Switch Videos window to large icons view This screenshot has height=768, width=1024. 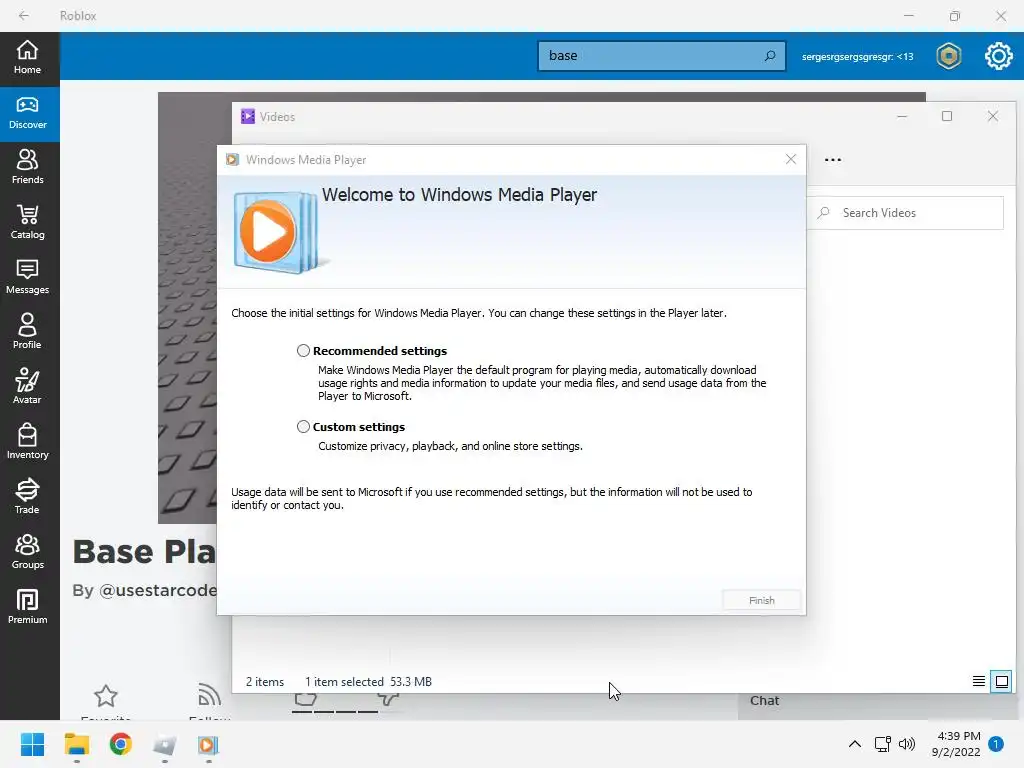pyautogui.click(x=1001, y=682)
